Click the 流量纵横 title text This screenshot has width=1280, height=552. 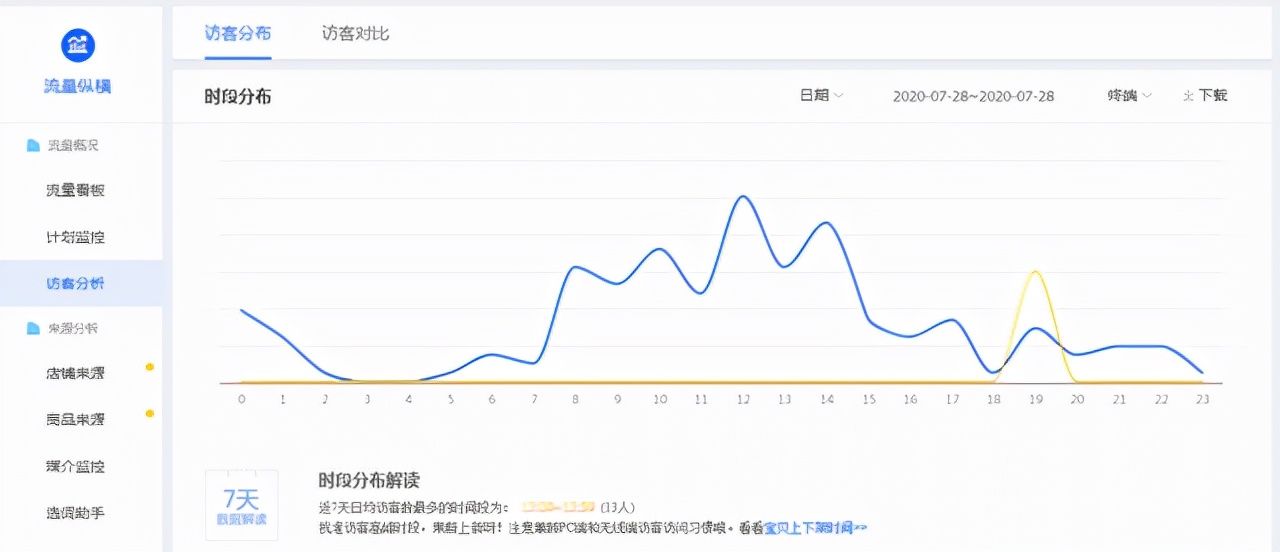78,86
